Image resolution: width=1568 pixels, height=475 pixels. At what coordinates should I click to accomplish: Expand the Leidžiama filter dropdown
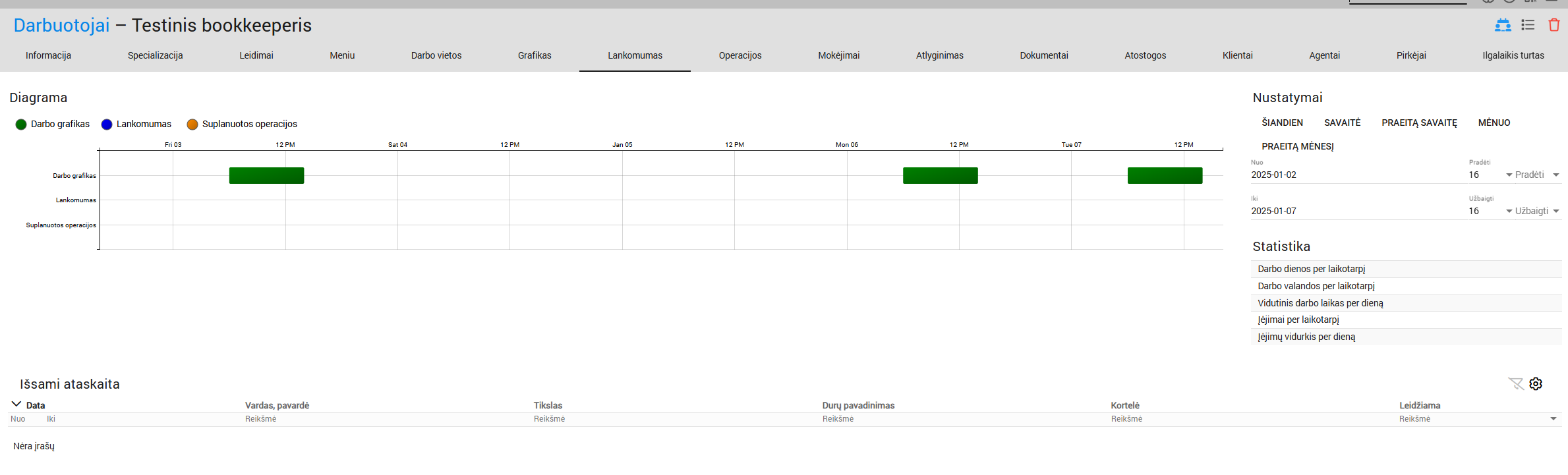1553,419
